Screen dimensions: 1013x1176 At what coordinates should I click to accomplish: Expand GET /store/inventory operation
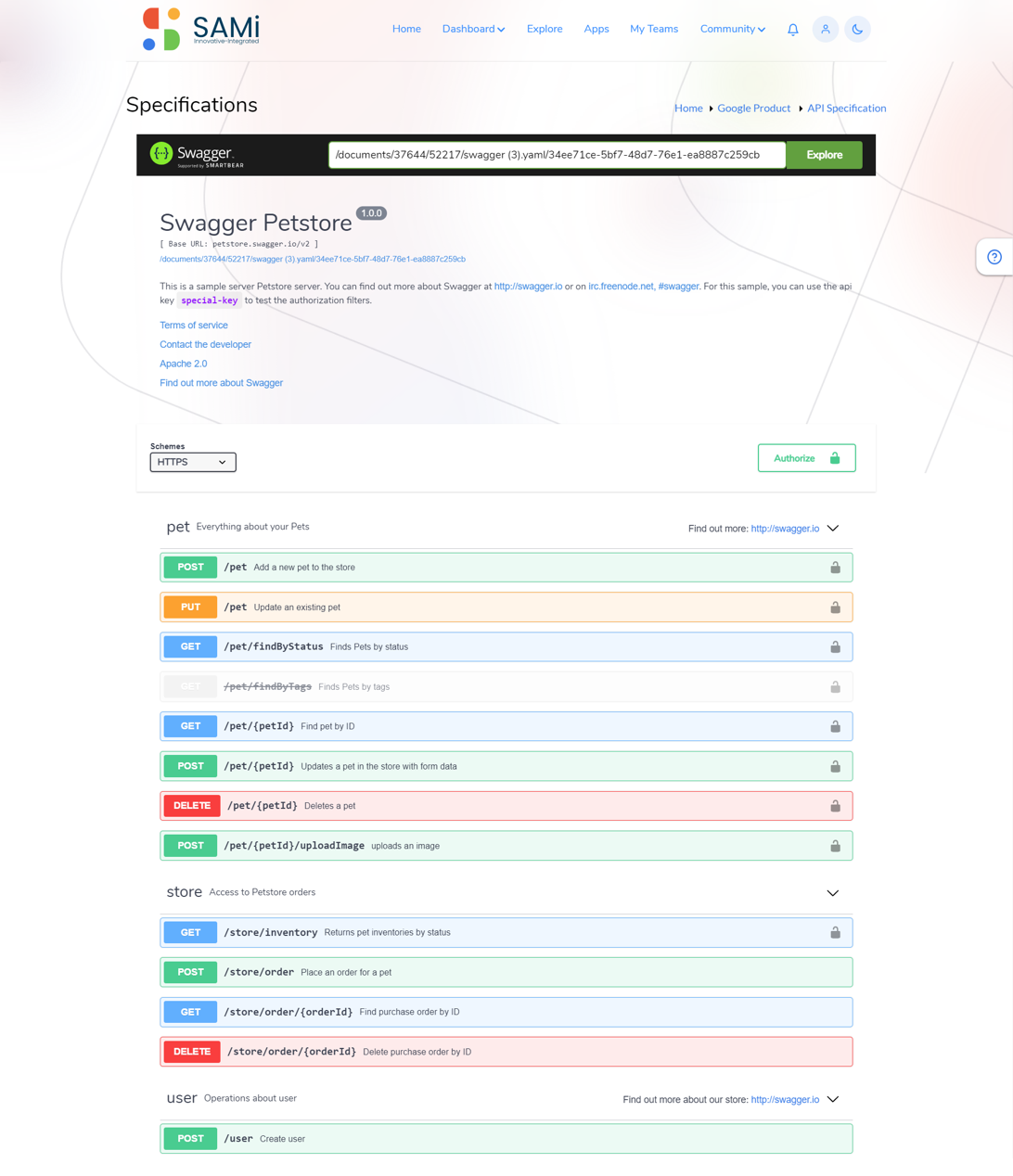point(506,932)
